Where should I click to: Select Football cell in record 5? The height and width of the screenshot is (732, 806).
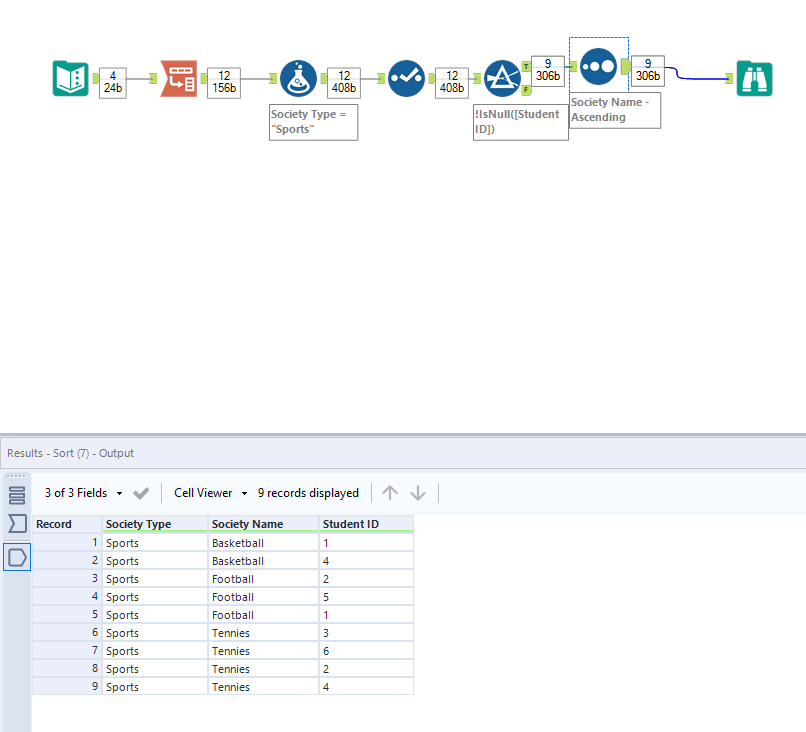263,615
